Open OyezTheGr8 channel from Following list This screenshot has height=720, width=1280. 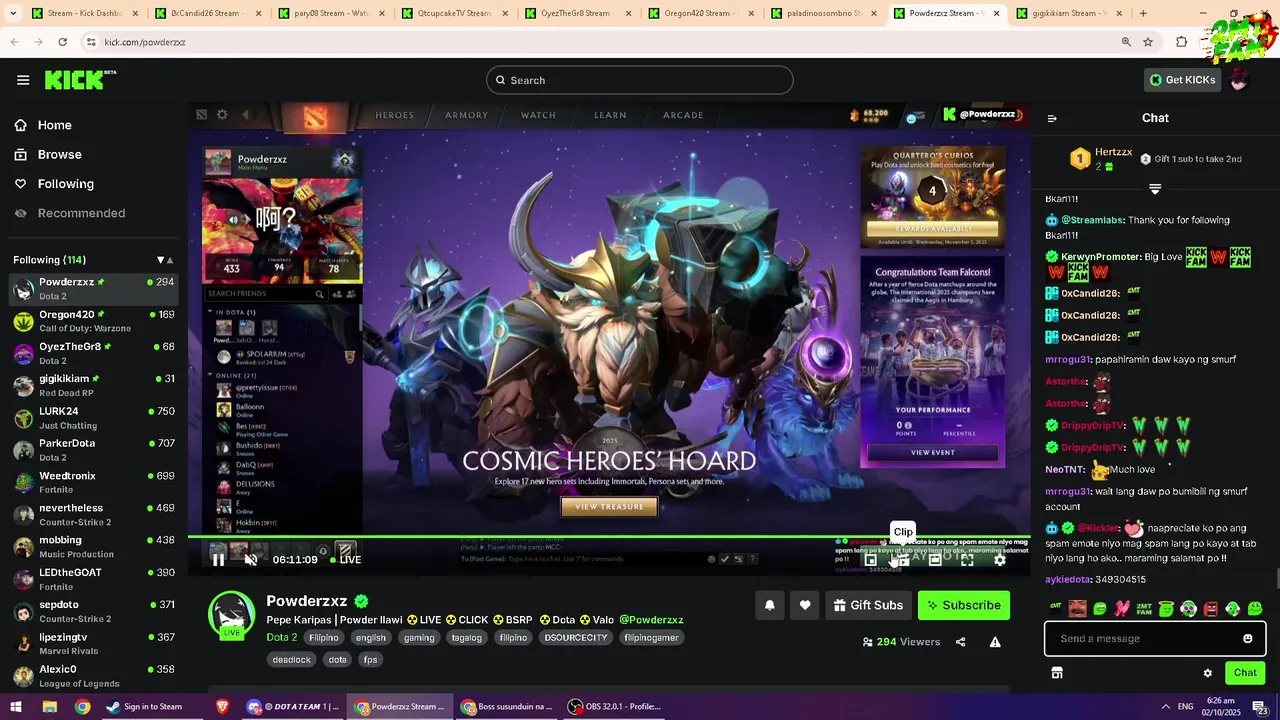(x=94, y=353)
